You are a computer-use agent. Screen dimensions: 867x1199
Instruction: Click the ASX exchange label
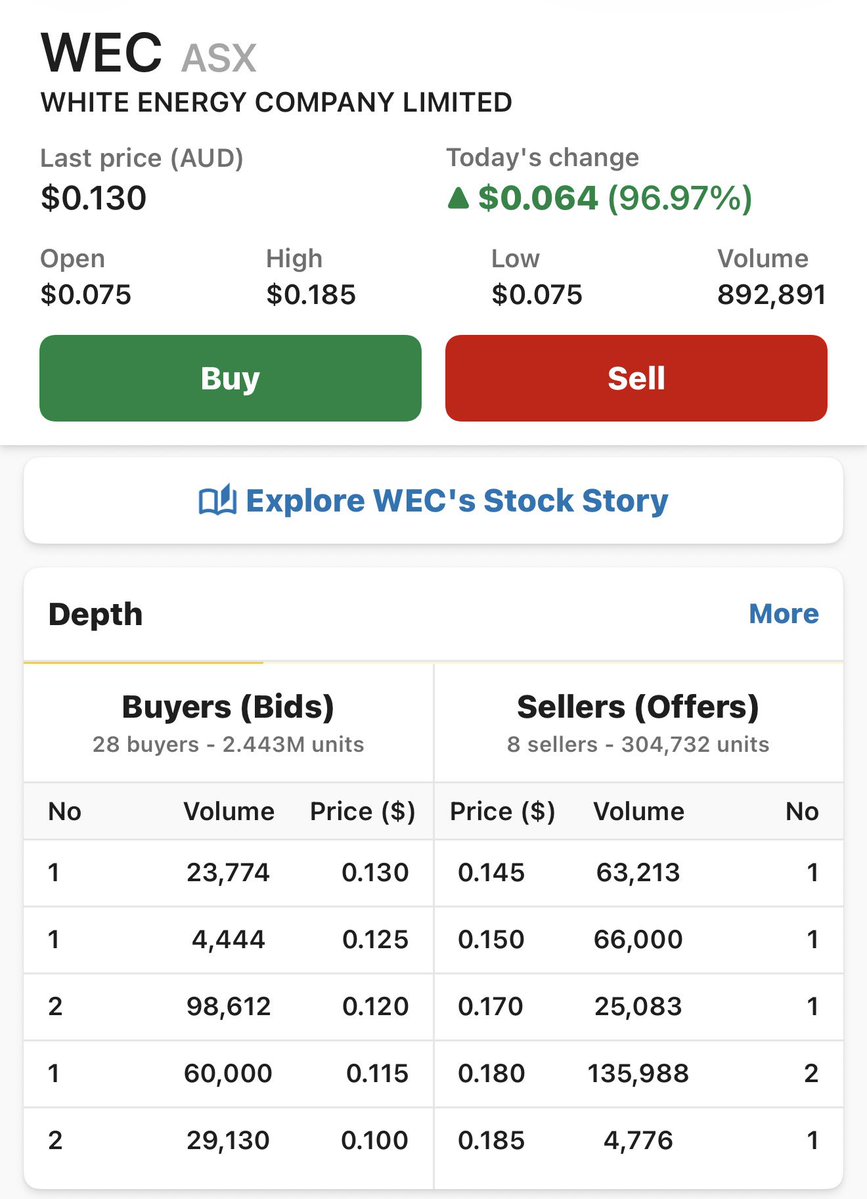pos(219,58)
